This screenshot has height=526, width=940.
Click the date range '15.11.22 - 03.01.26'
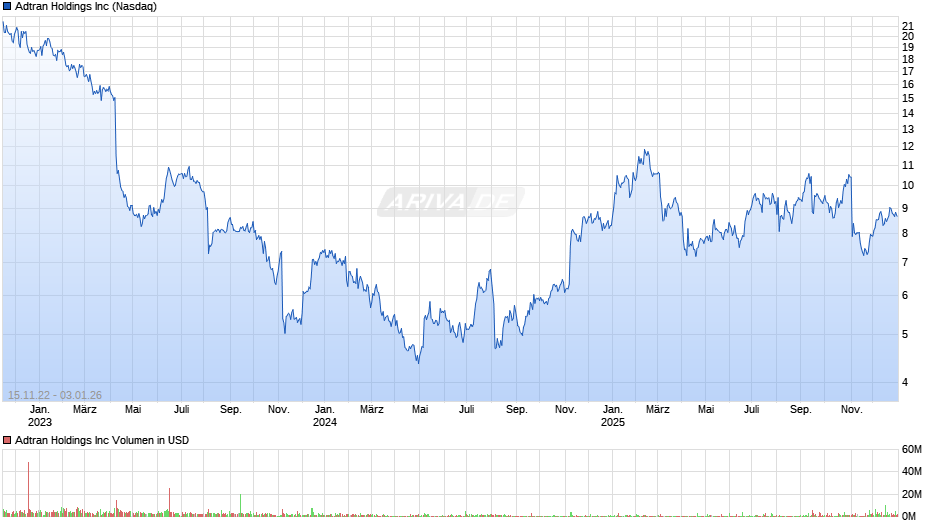55,395
